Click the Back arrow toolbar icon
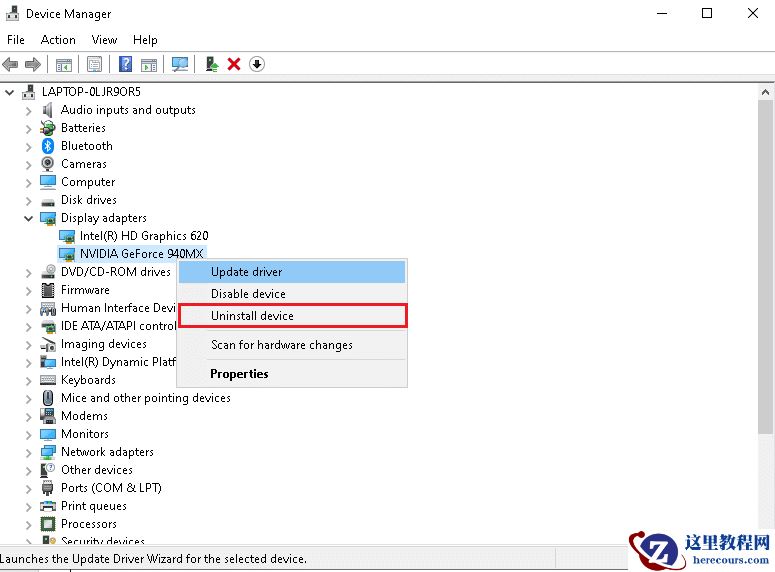 [10, 64]
